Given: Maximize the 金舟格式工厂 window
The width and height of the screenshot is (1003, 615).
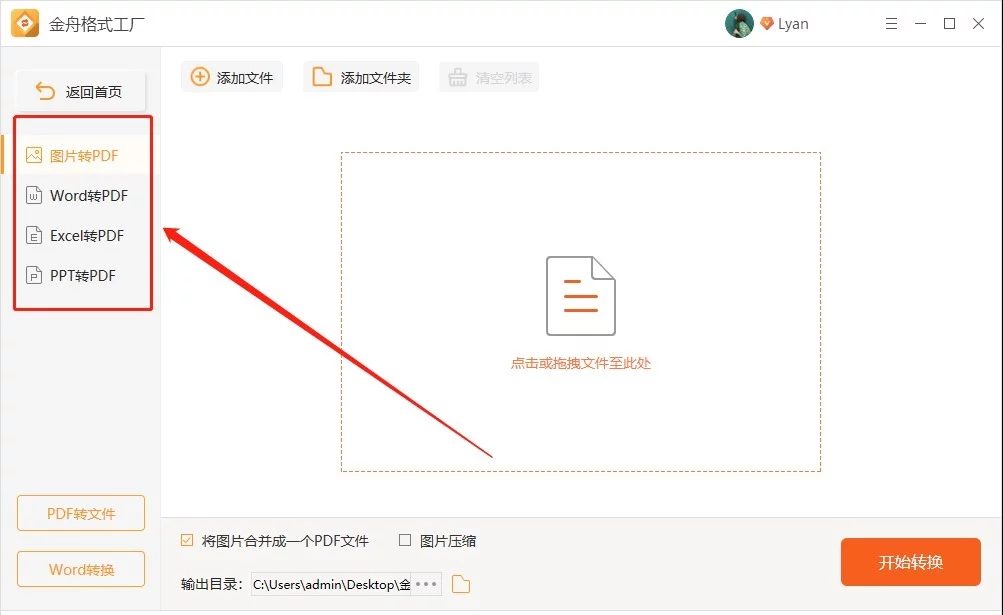Looking at the screenshot, I should tap(949, 24).
